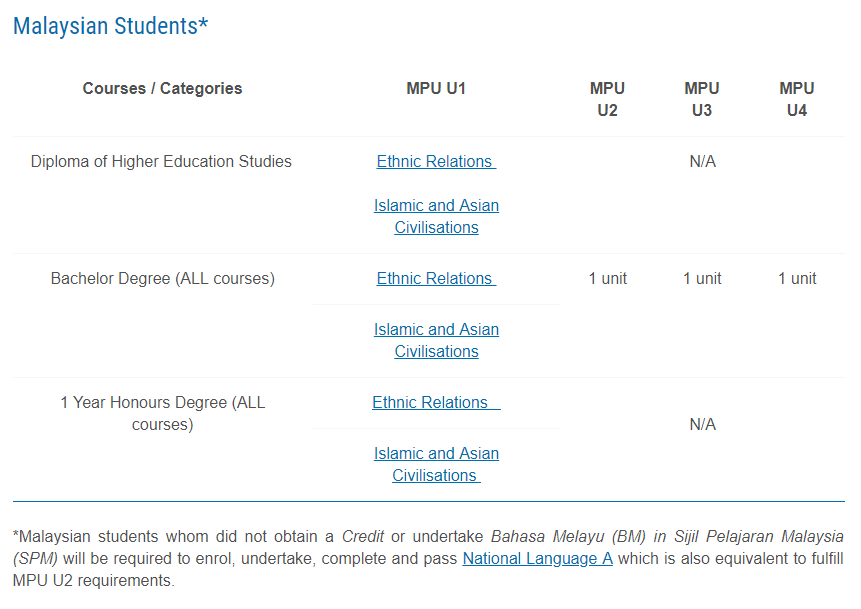861x609 pixels.
Task: Select 1 unit under MPU U4
Action: click(797, 278)
